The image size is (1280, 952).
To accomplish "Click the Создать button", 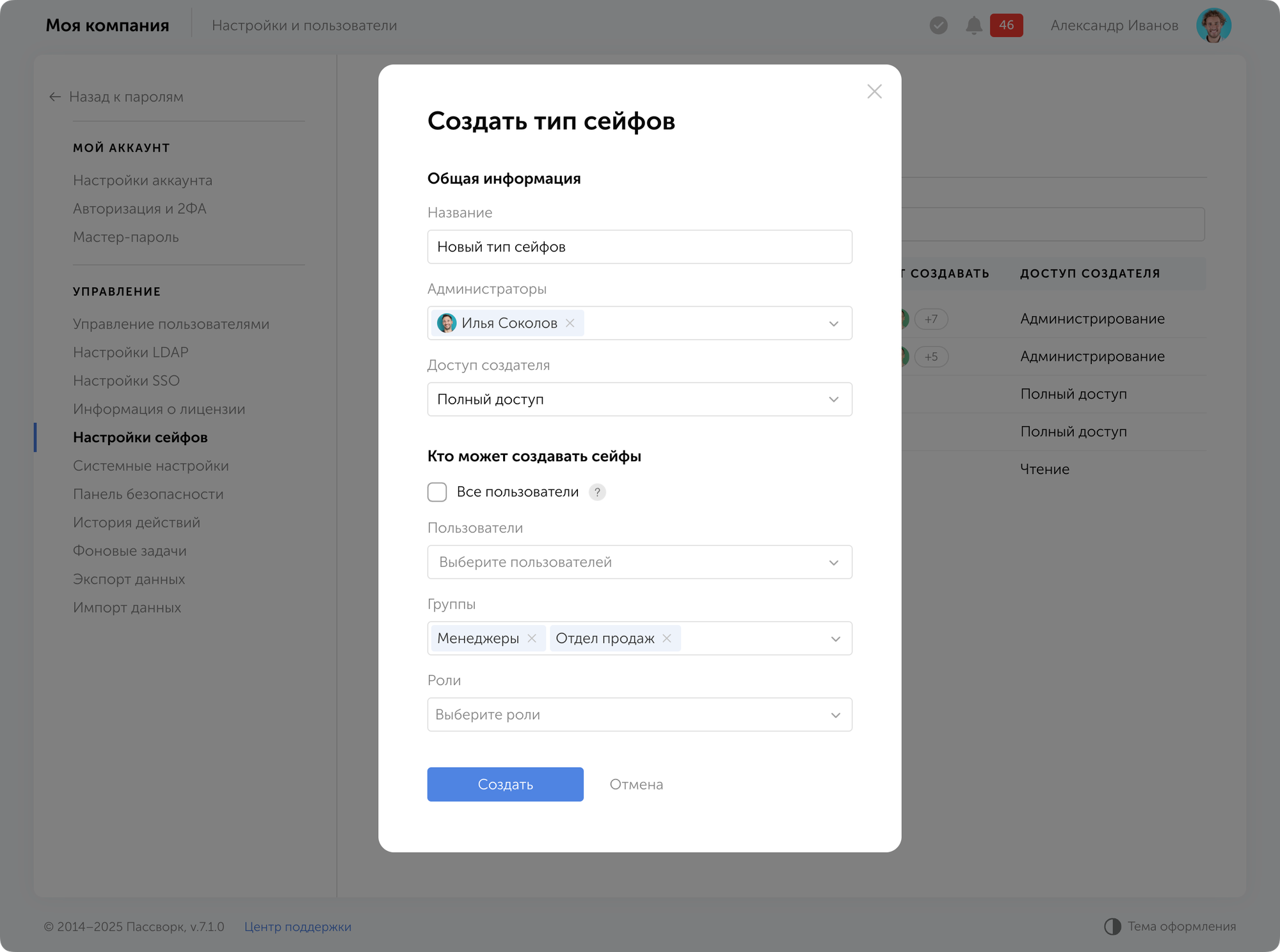I will tap(505, 784).
